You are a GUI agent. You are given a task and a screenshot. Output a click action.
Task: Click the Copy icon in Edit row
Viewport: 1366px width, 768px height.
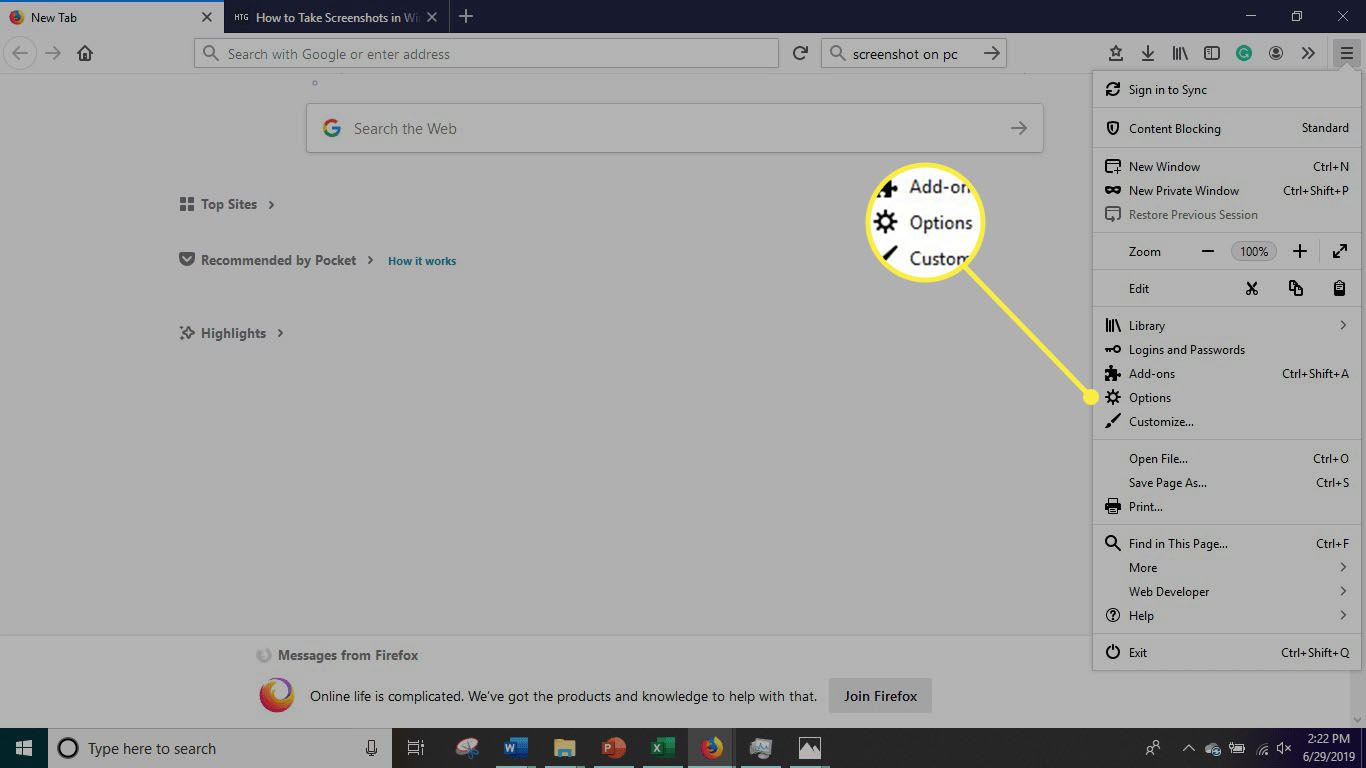pyautogui.click(x=1296, y=288)
